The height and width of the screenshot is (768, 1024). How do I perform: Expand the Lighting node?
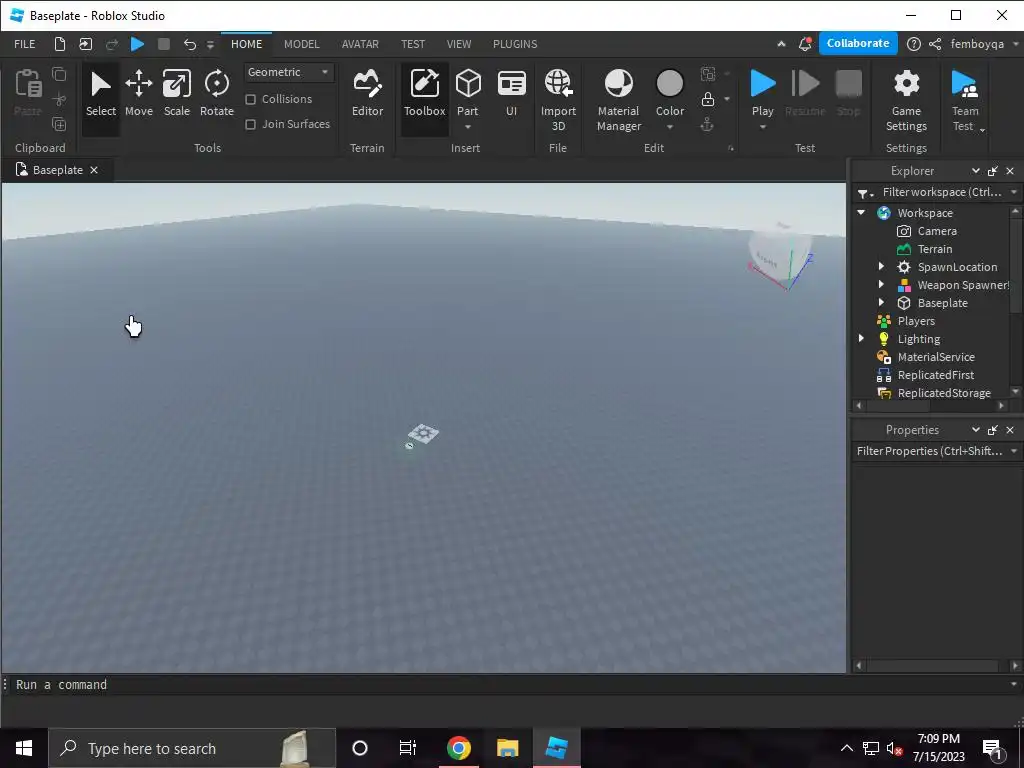(x=861, y=338)
